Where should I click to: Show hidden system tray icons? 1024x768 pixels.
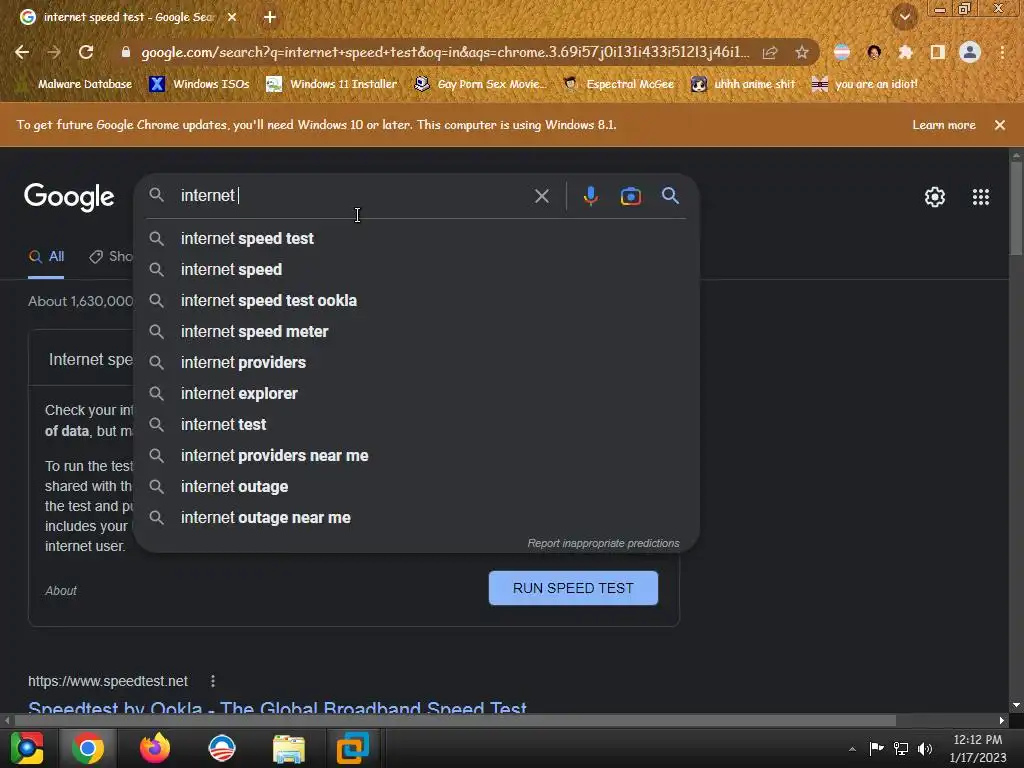click(x=852, y=749)
